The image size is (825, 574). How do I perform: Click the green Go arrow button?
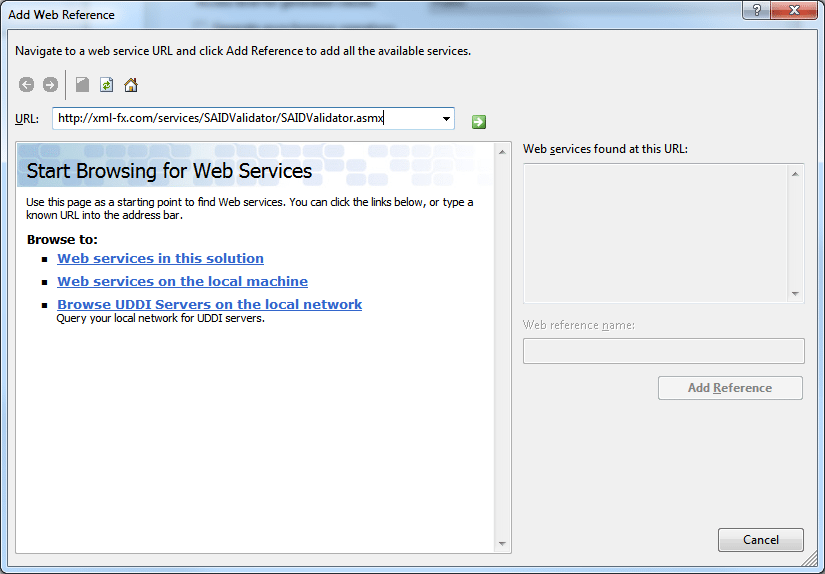[x=479, y=122]
